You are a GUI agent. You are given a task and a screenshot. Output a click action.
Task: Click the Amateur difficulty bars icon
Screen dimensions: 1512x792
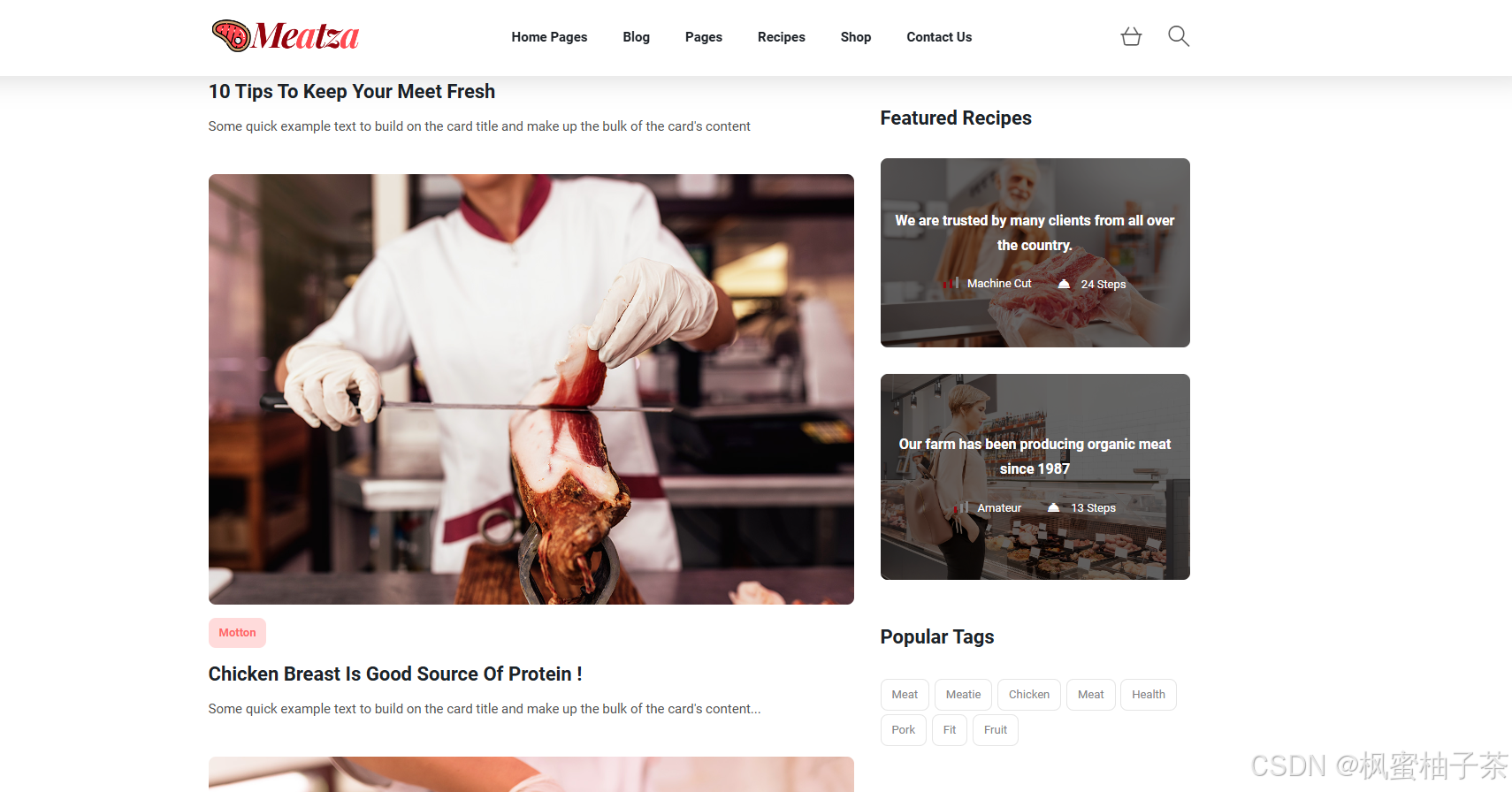(x=962, y=507)
